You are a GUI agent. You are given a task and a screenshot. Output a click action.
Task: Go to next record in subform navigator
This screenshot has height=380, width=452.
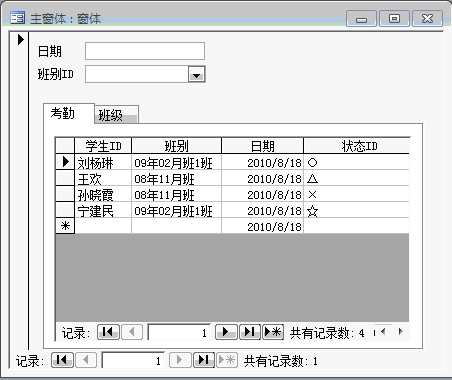click(226, 332)
